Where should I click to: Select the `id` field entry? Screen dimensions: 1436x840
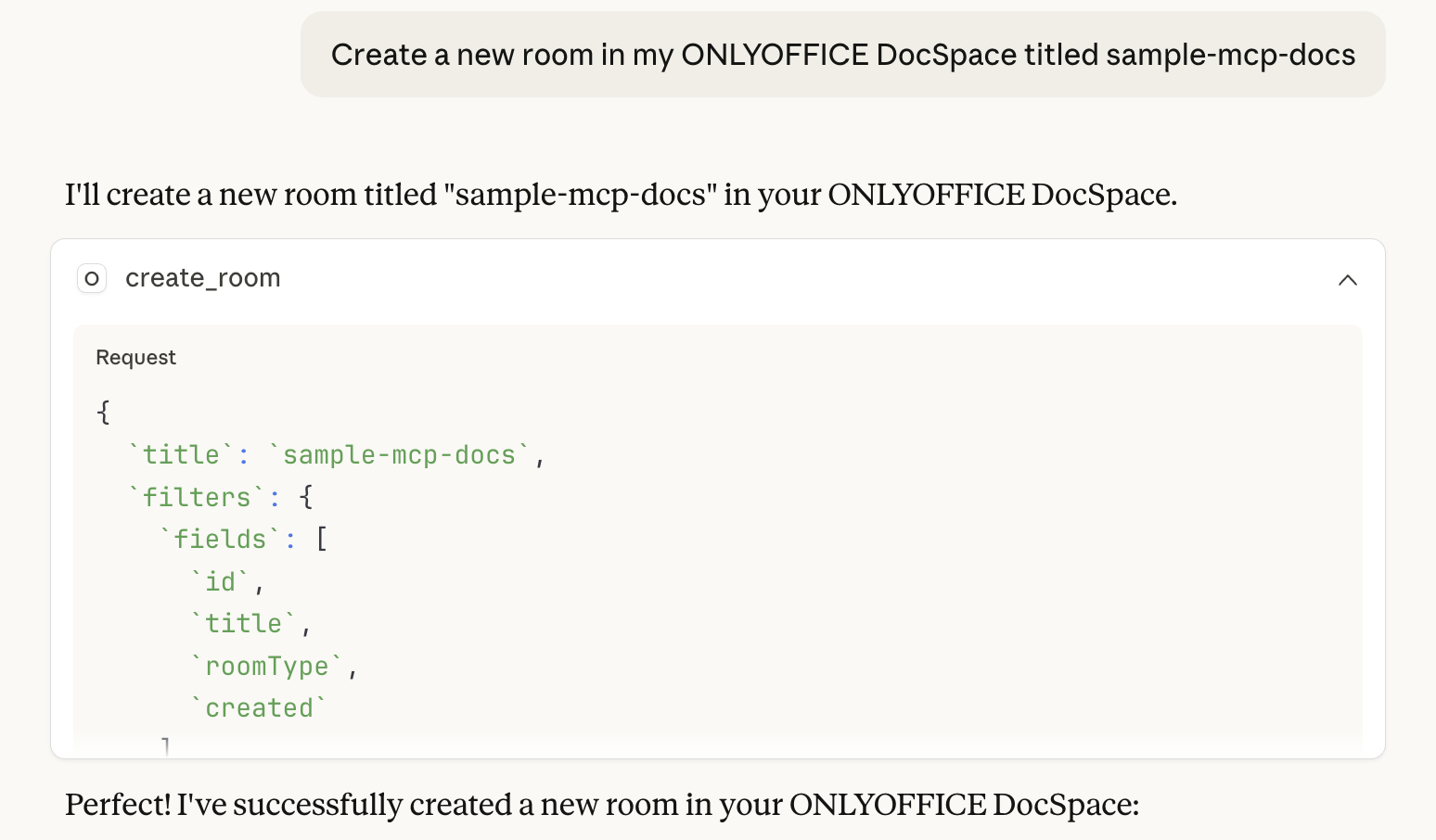coord(220,581)
